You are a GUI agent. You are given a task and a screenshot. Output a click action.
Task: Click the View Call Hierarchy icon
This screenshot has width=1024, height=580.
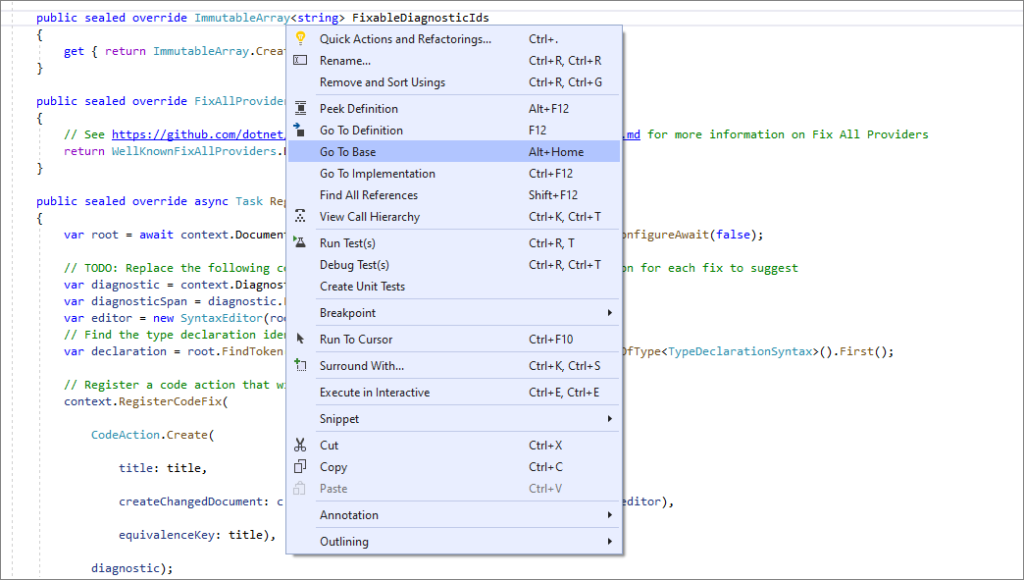pos(300,217)
